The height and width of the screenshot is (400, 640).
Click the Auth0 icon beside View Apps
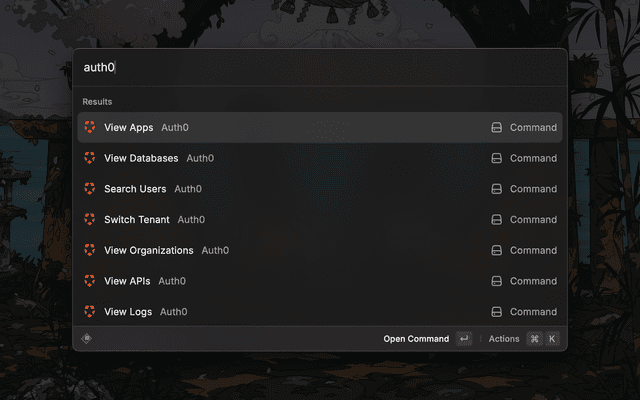pyautogui.click(x=89, y=128)
